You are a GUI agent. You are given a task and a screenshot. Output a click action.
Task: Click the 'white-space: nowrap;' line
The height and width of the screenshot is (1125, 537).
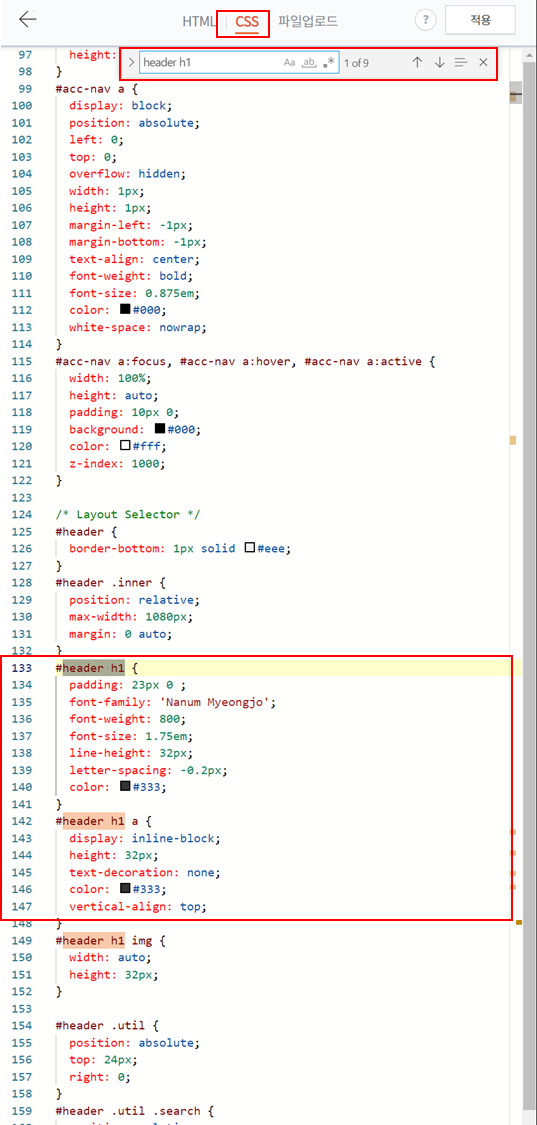pos(139,327)
